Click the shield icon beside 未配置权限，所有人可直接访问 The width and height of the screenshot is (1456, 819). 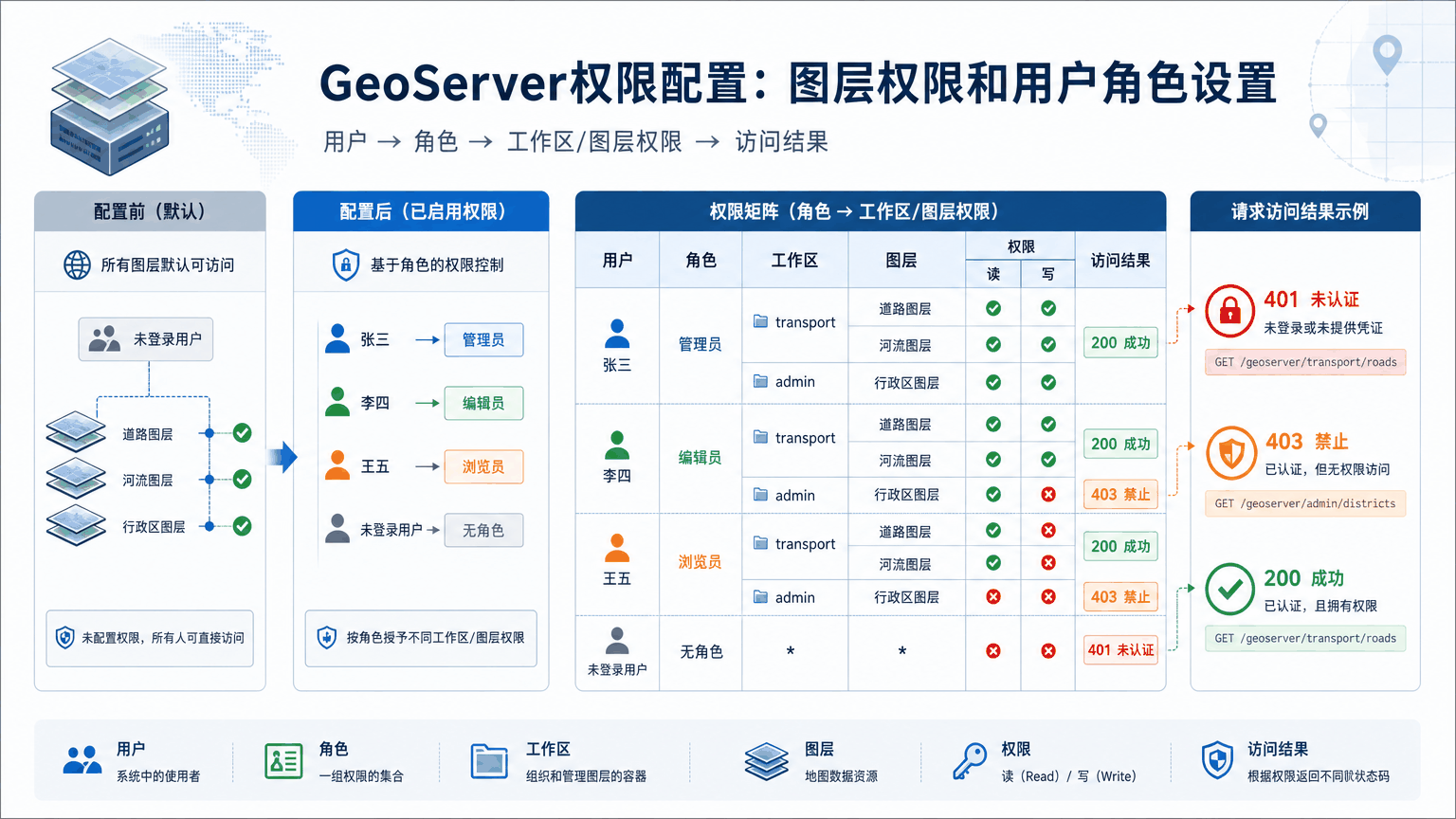tap(64, 637)
